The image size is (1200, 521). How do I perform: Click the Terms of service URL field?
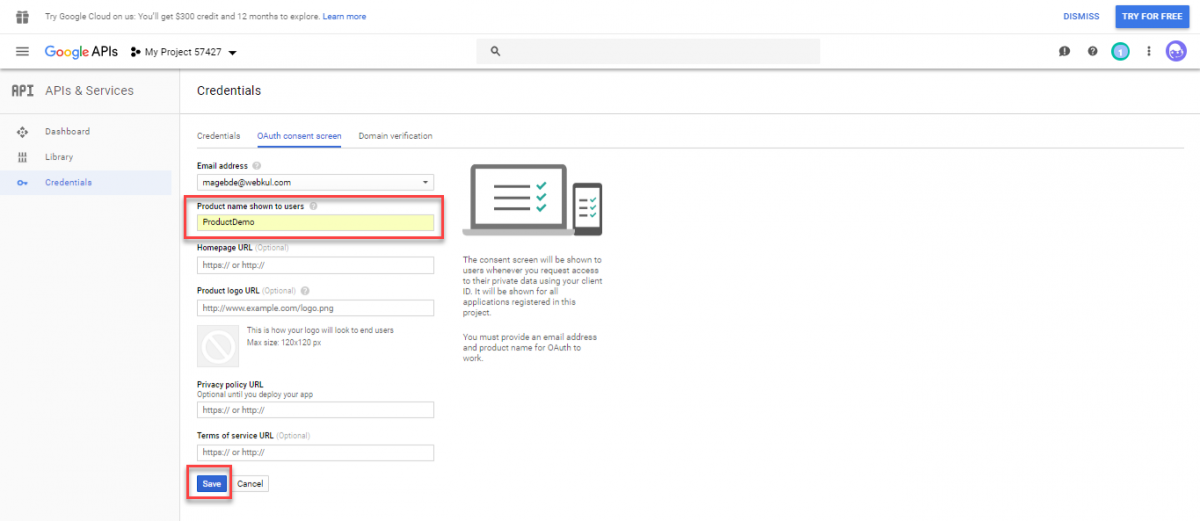click(x=315, y=452)
